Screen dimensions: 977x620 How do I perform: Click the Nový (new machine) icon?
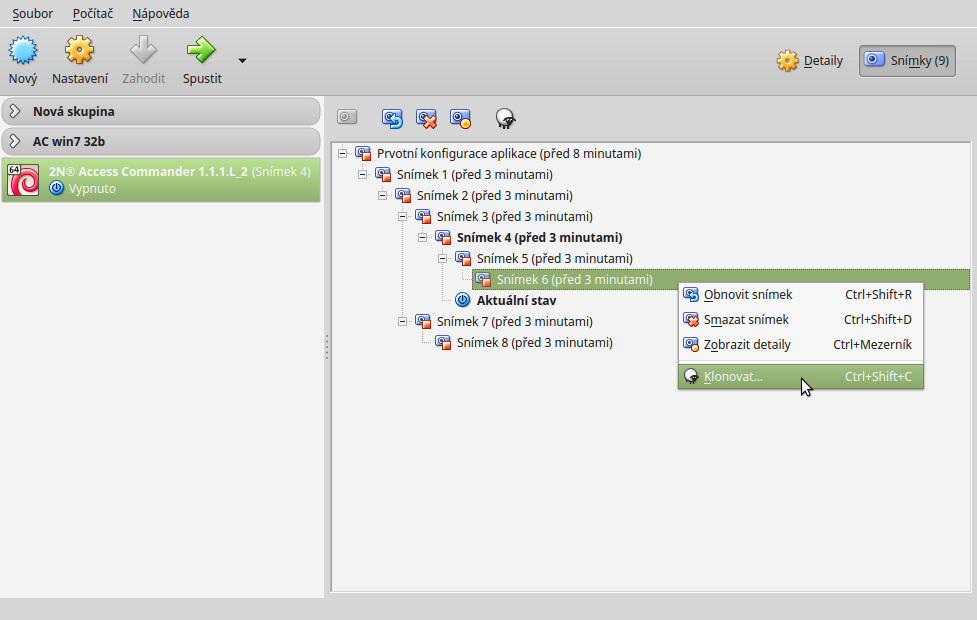[23, 50]
